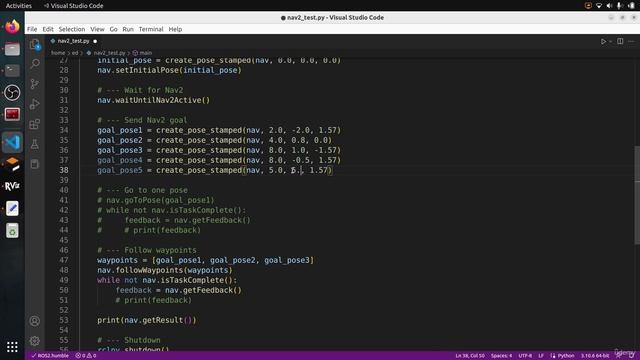Change end of line via LF item
Screen dimensions: 640x360
point(541,356)
